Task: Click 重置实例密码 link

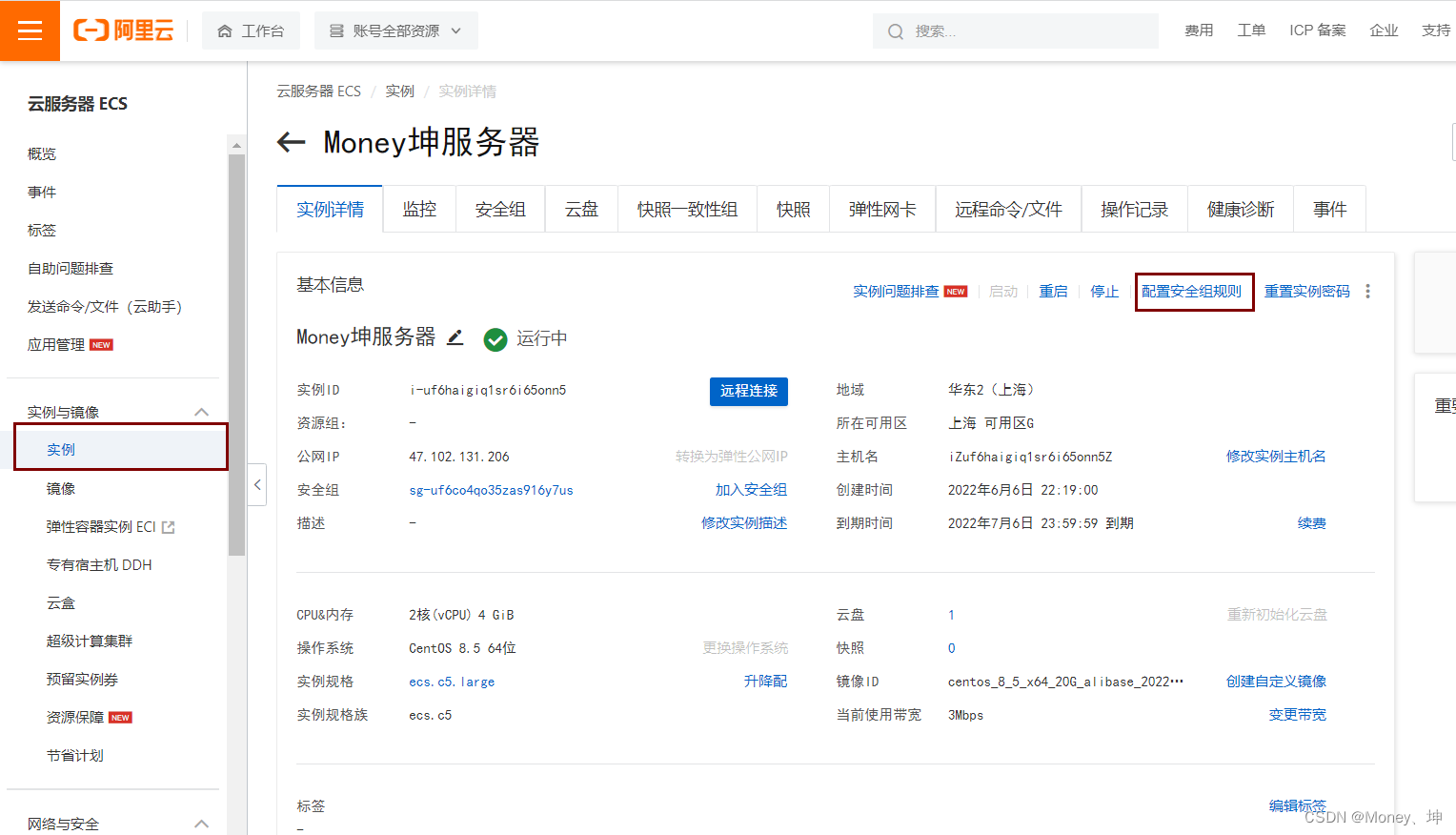Action: pos(1307,292)
